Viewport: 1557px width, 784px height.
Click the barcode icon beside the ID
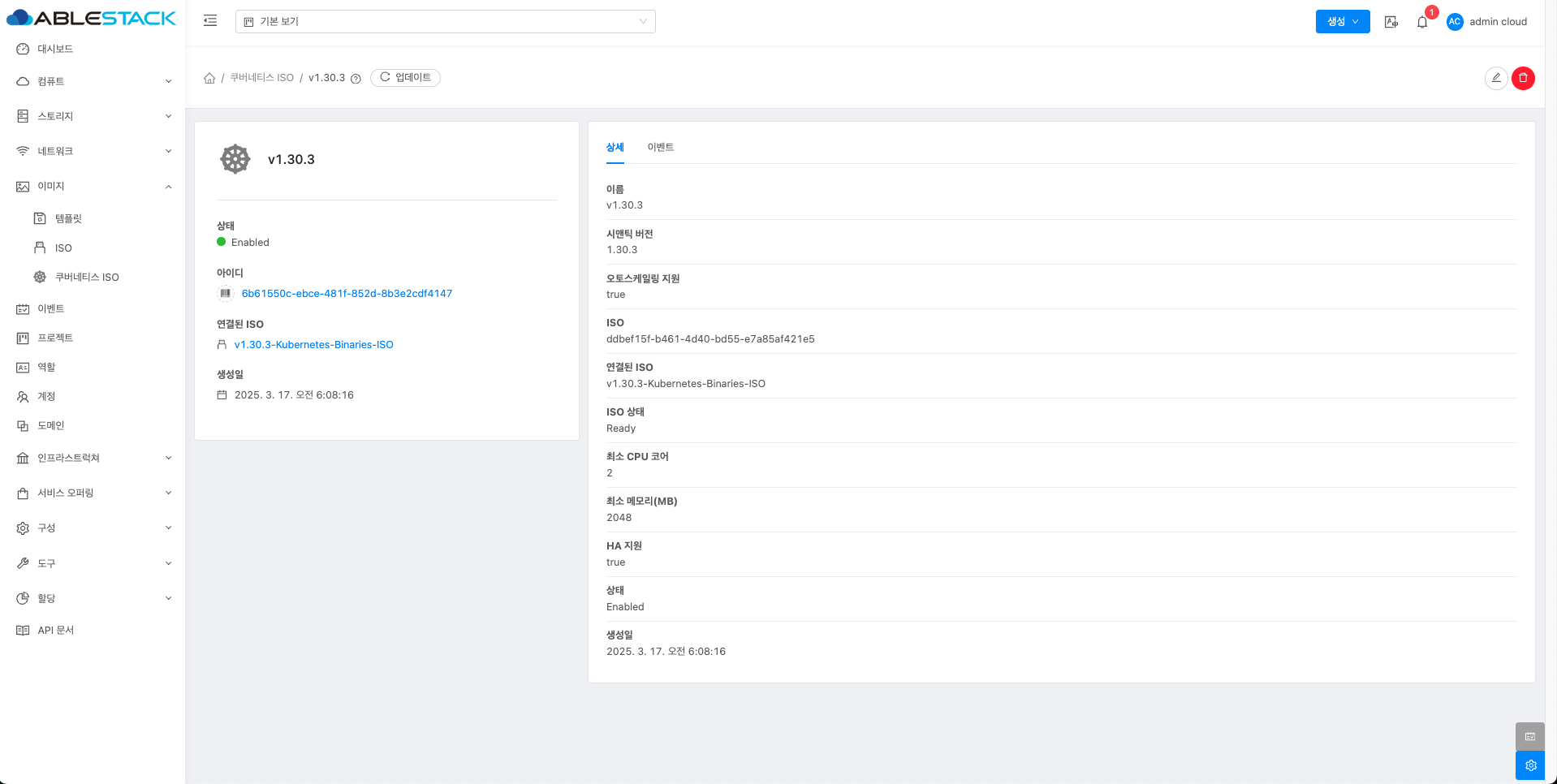click(x=226, y=294)
